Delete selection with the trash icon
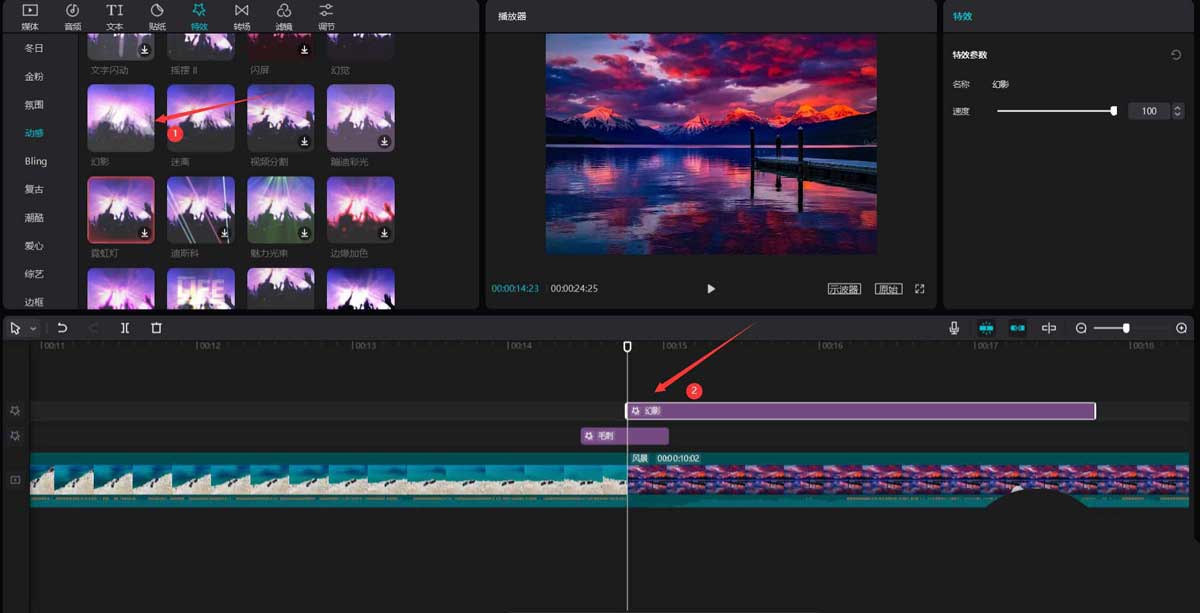 tap(156, 328)
